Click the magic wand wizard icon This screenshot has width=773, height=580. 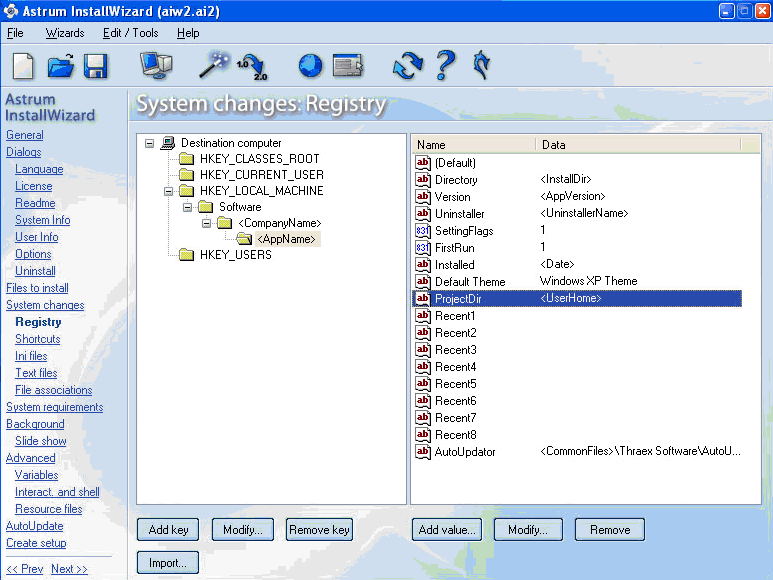point(214,64)
